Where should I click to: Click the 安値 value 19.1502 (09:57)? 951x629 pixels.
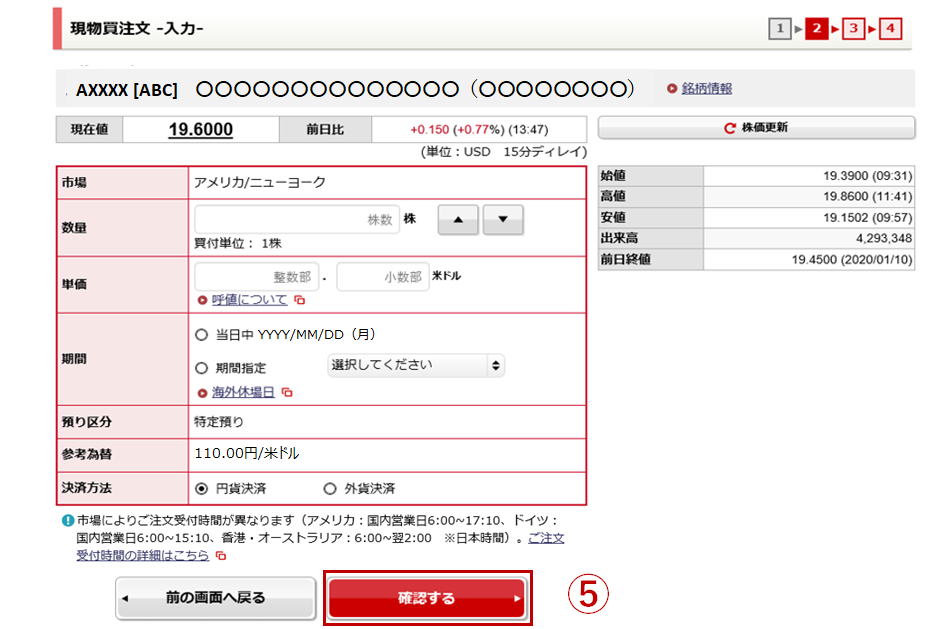(x=867, y=218)
